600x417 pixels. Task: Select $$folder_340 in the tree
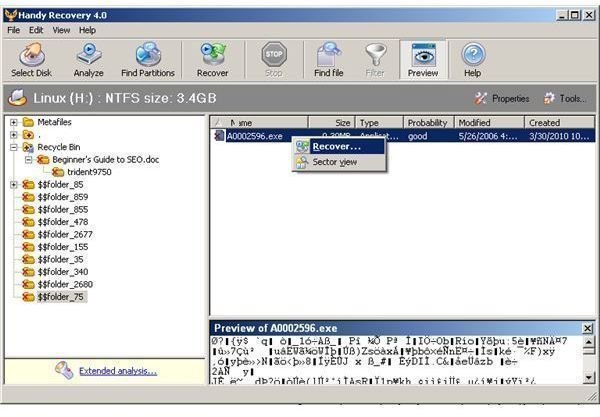coord(63,272)
